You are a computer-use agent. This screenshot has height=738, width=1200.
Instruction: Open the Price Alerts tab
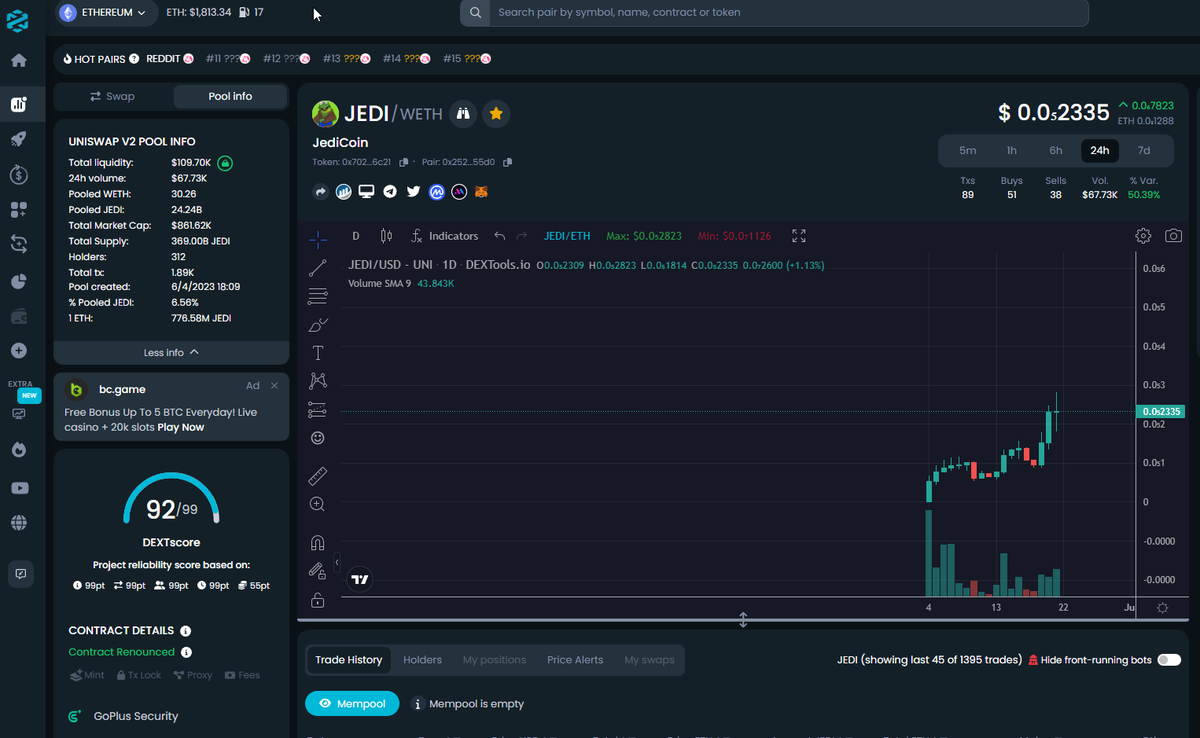pyautogui.click(x=575, y=660)
